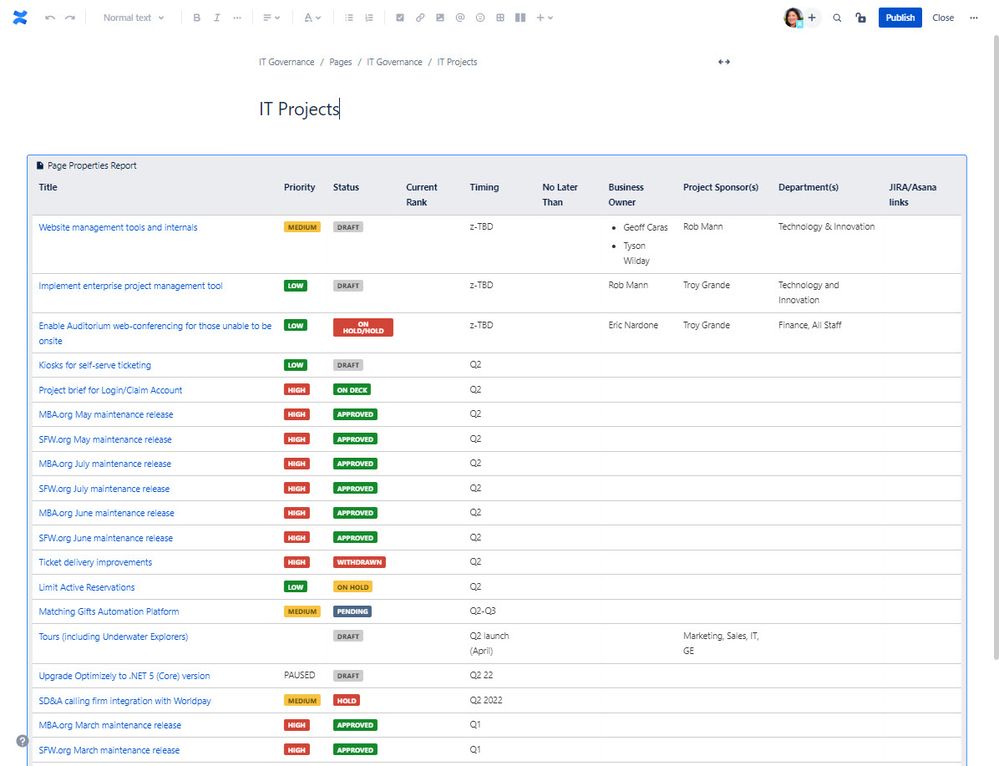Viewport: 999px width, 766px height.
Task: Click the Department(s) column header
Action: click(x=809, y=187)
